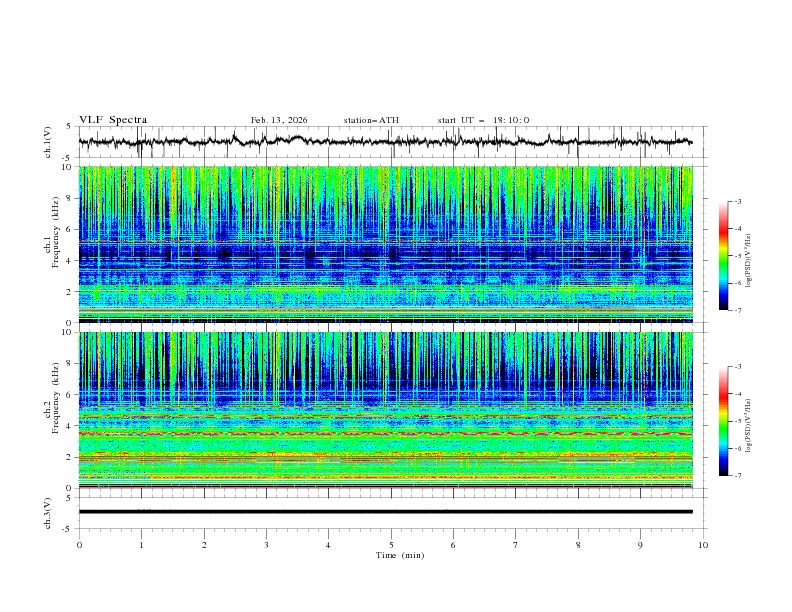Click the lower "log(PSD)(V²/Hz)" colorbar label
This screenshot has height=612, width=792.
[x=749, y=426]
